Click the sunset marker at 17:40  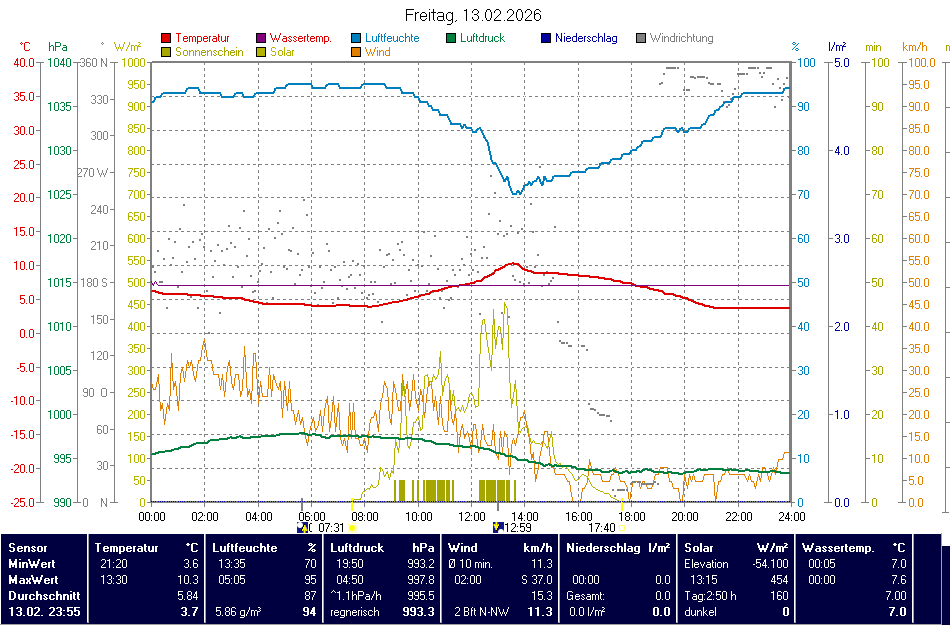(622, 527)
